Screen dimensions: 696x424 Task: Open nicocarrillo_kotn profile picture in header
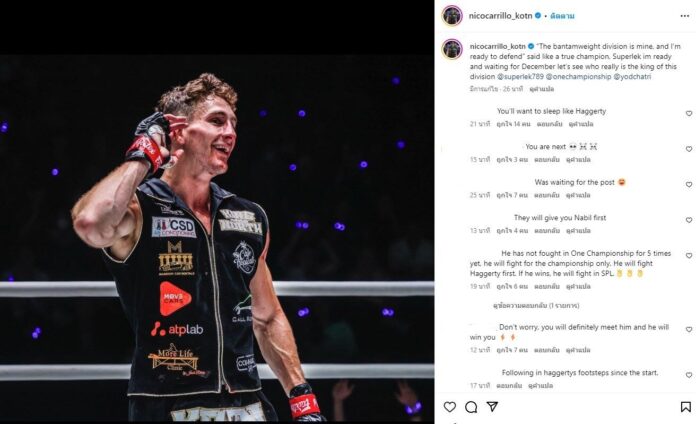452,16
